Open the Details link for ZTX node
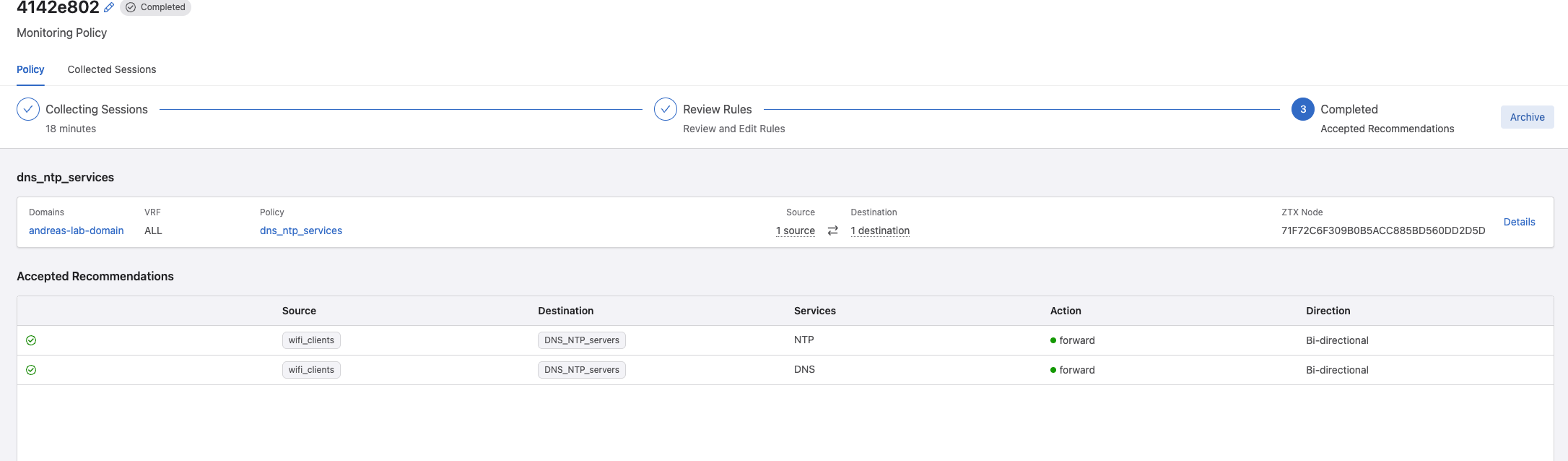This screenshot has height=461, width=1568. point(1519,222)
